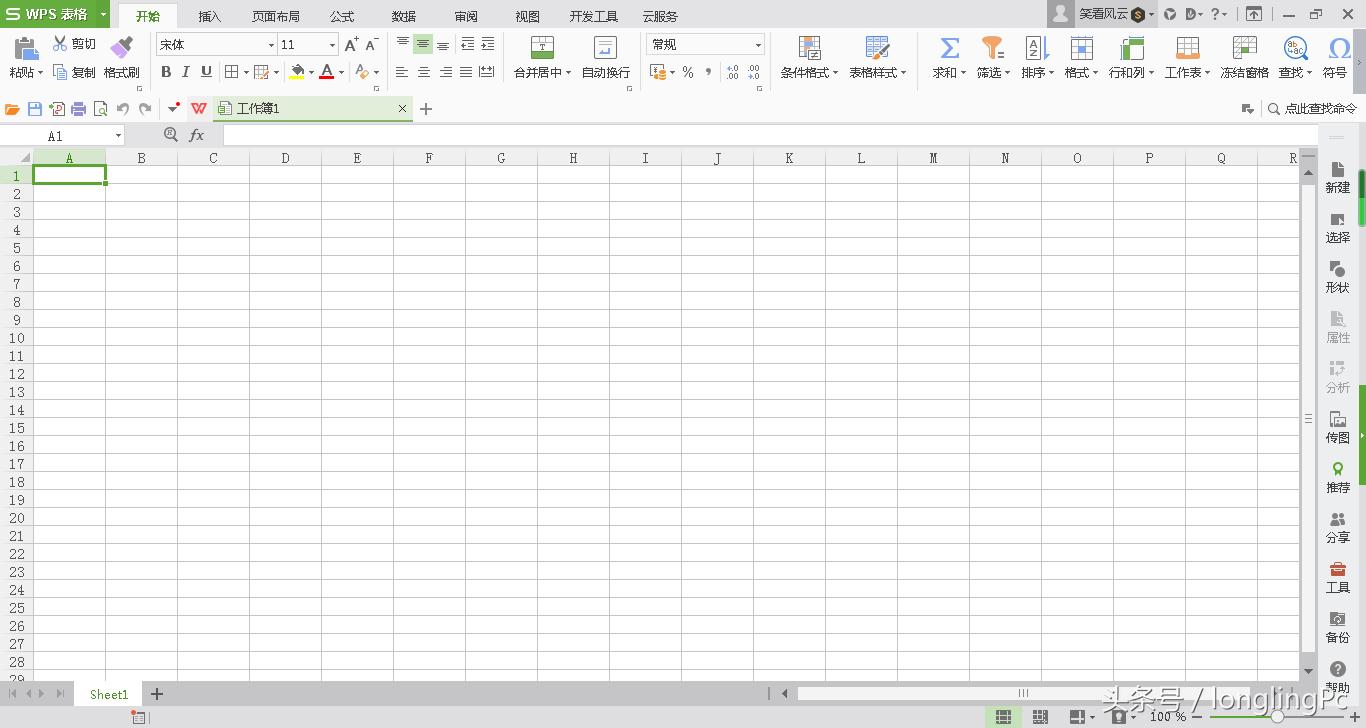The image size is (1366, 728).
Task: Click the AutoSum (求和) sigma icon
Action: pyautogui.click(x=949, y=47)
